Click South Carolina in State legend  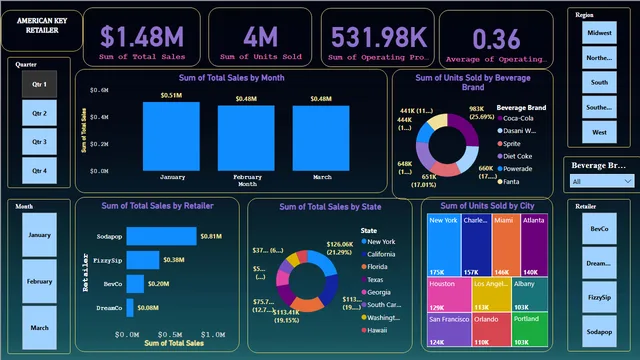click(381, 305)
